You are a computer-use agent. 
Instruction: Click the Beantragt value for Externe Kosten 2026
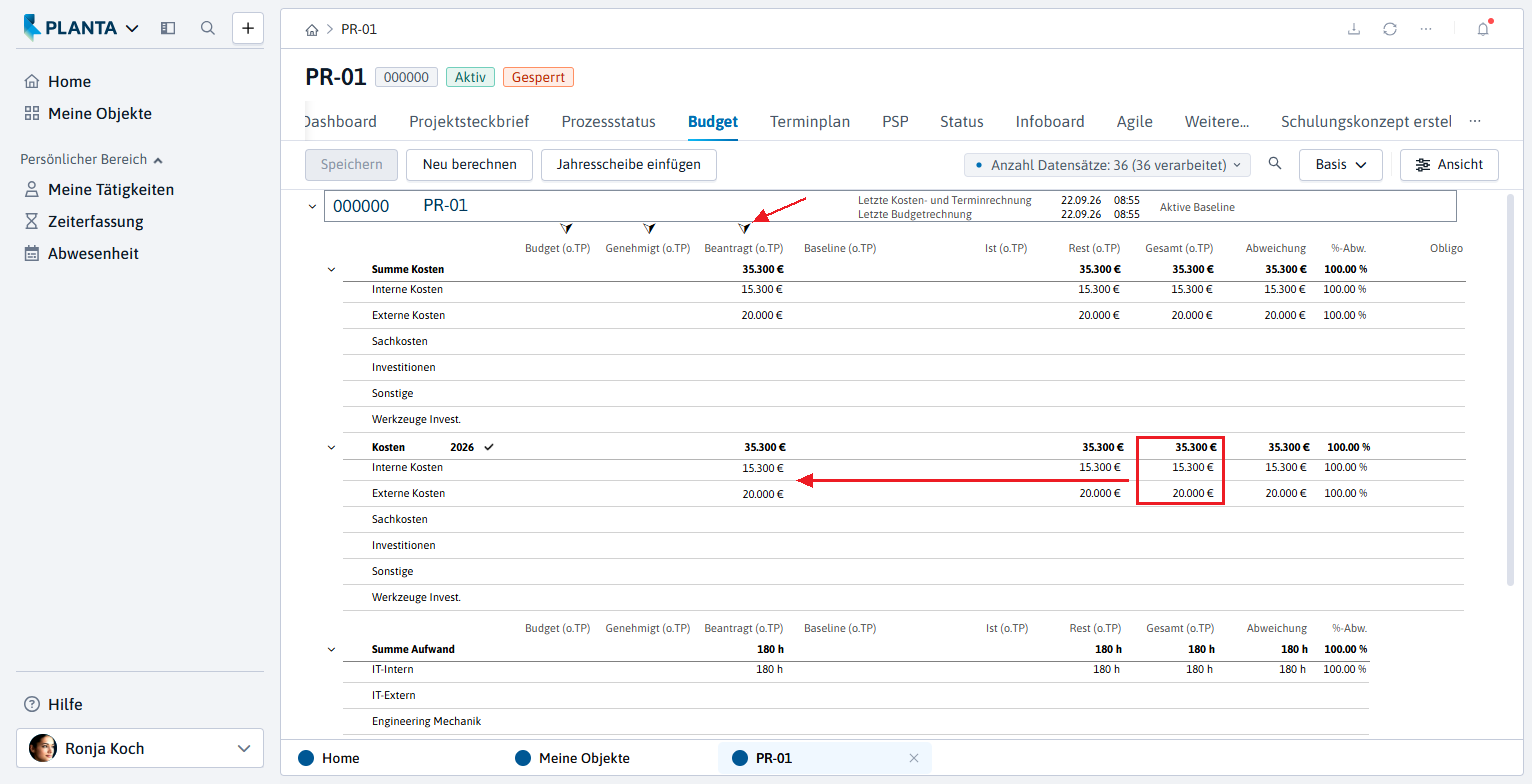click(x=763, y=494)
